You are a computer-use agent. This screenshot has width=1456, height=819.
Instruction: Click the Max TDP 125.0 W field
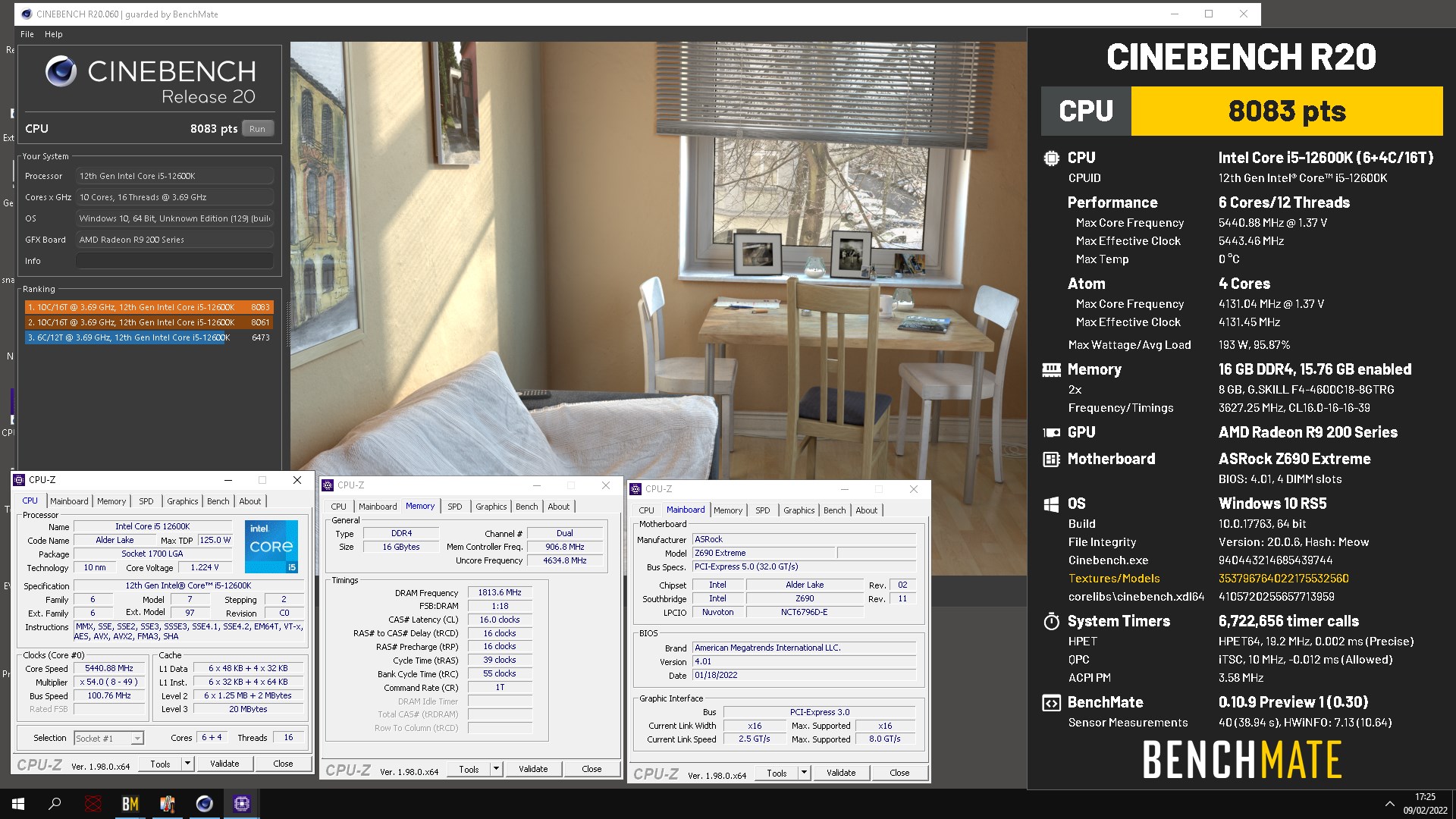point(215,540)
